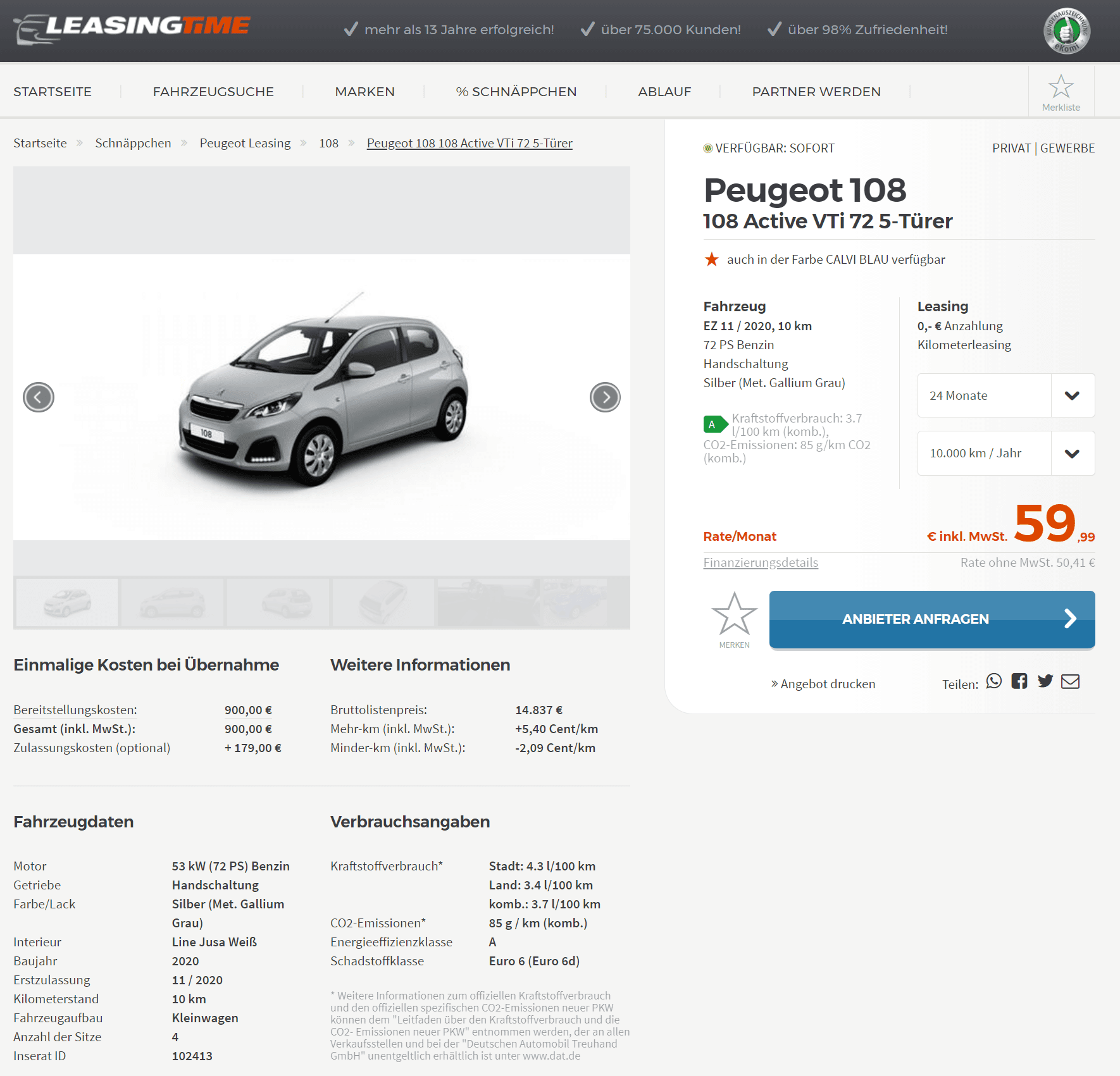Share offer via Twitter icon
The width and height of the screenshot is (1120, 1076).
pyautogui.click(x=1045, y=681)
